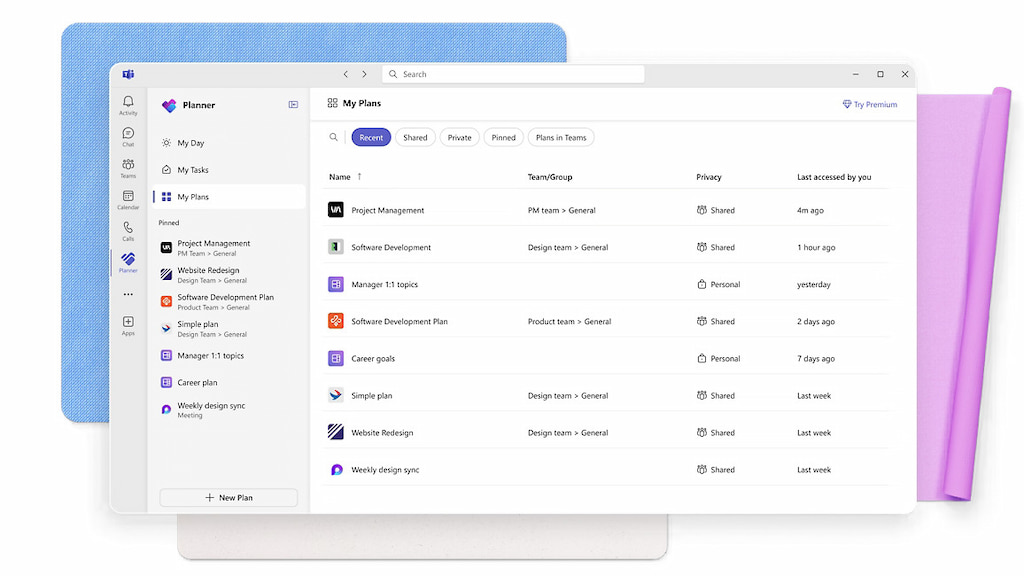Open the Apps icon
The height and width of the screenshot is (576, 1024).
pos(128,322)
